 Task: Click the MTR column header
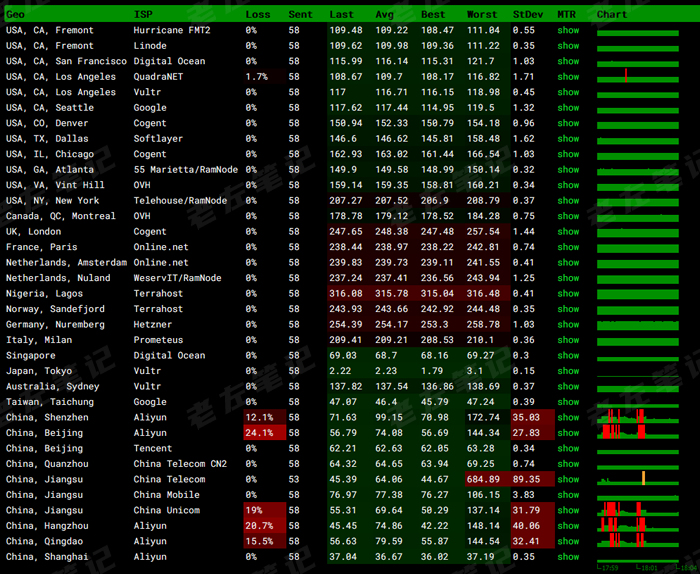coord(567,14)
